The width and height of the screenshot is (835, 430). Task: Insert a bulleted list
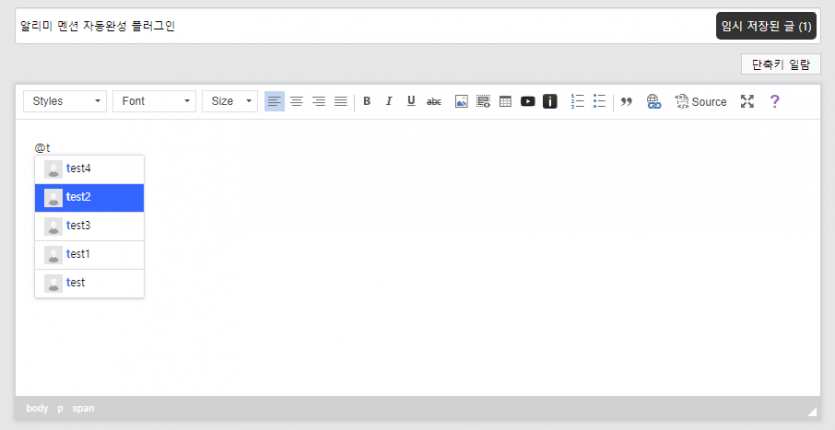tap(600, 101)
